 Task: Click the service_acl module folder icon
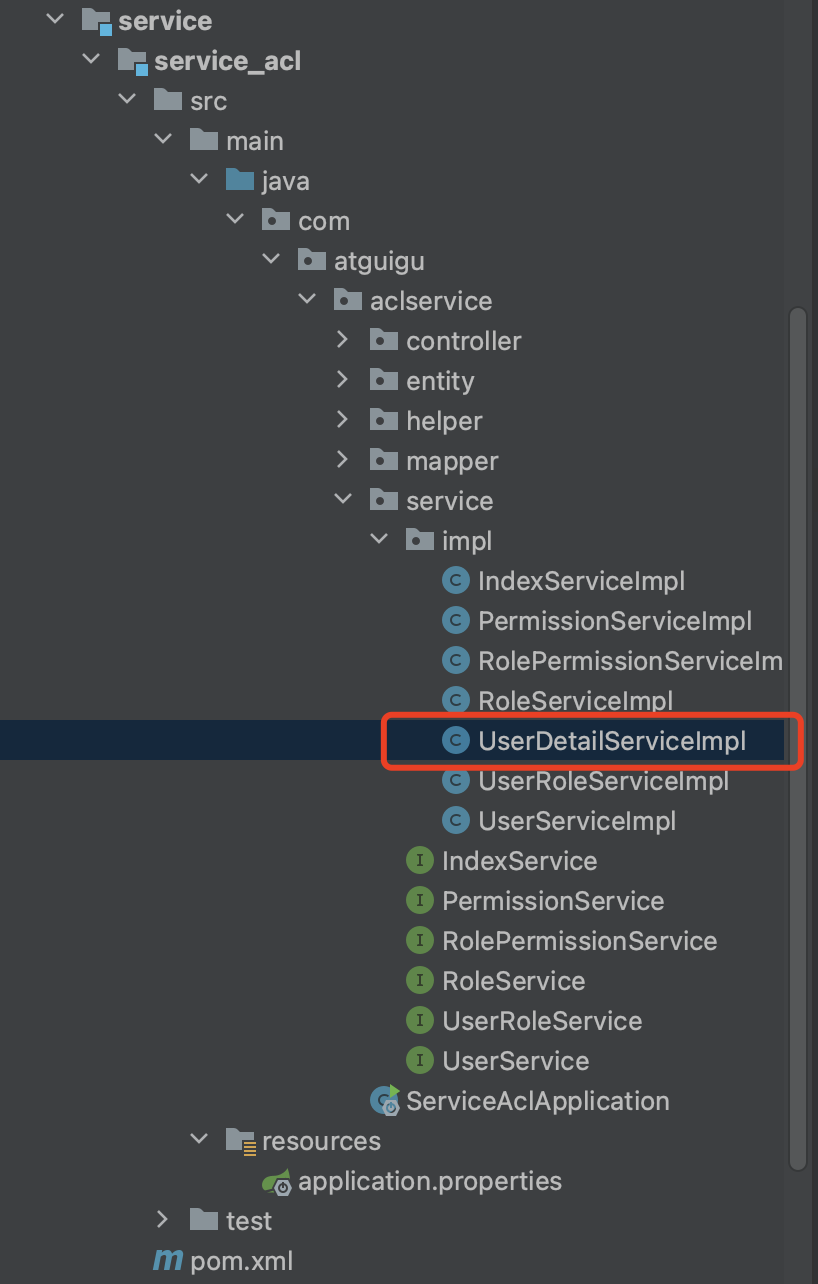point(132,61)
